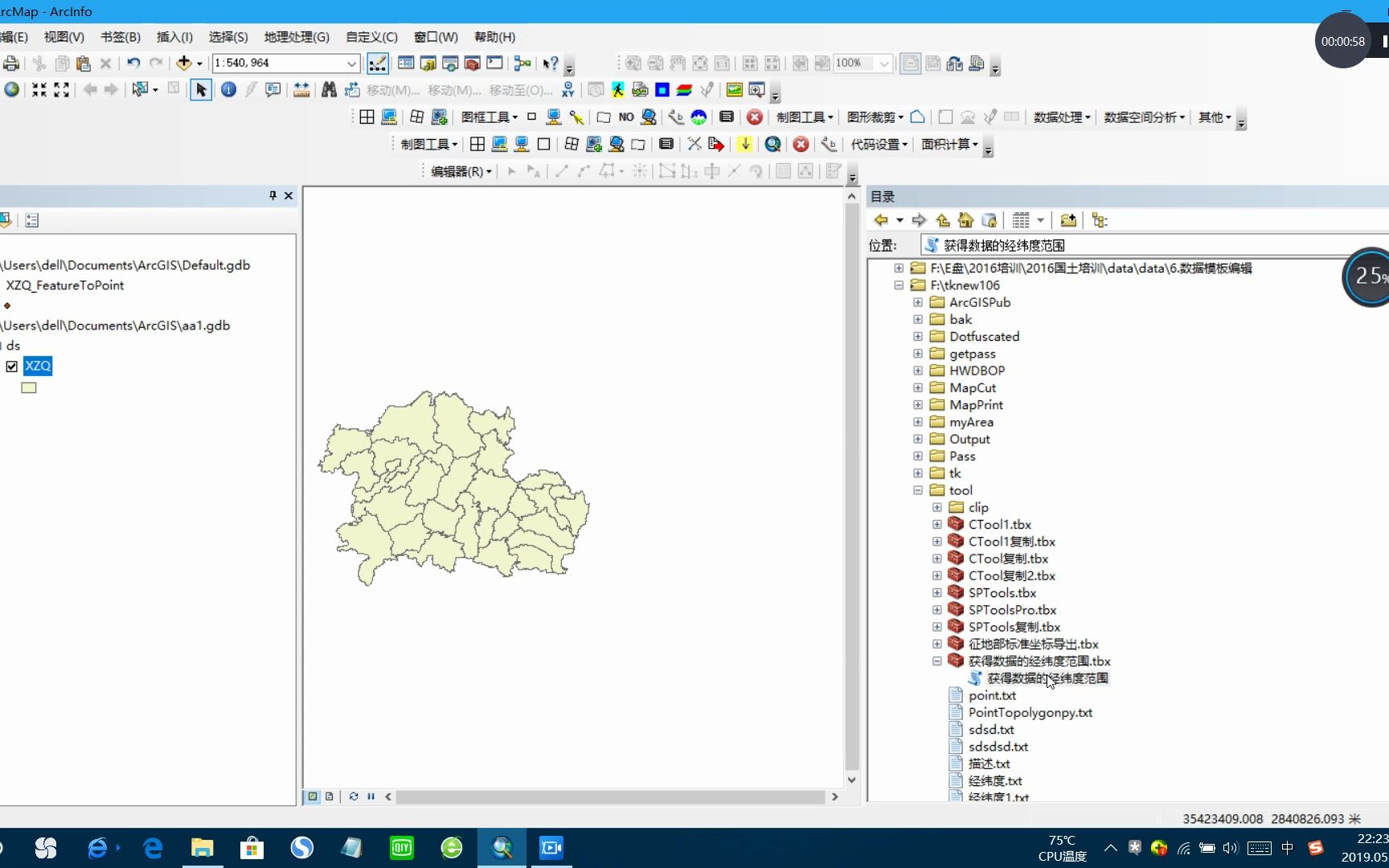The height and width of the screenshot is (868, 1389).
Task: Open the ArcToolbox window
Action: click(472, 63)
